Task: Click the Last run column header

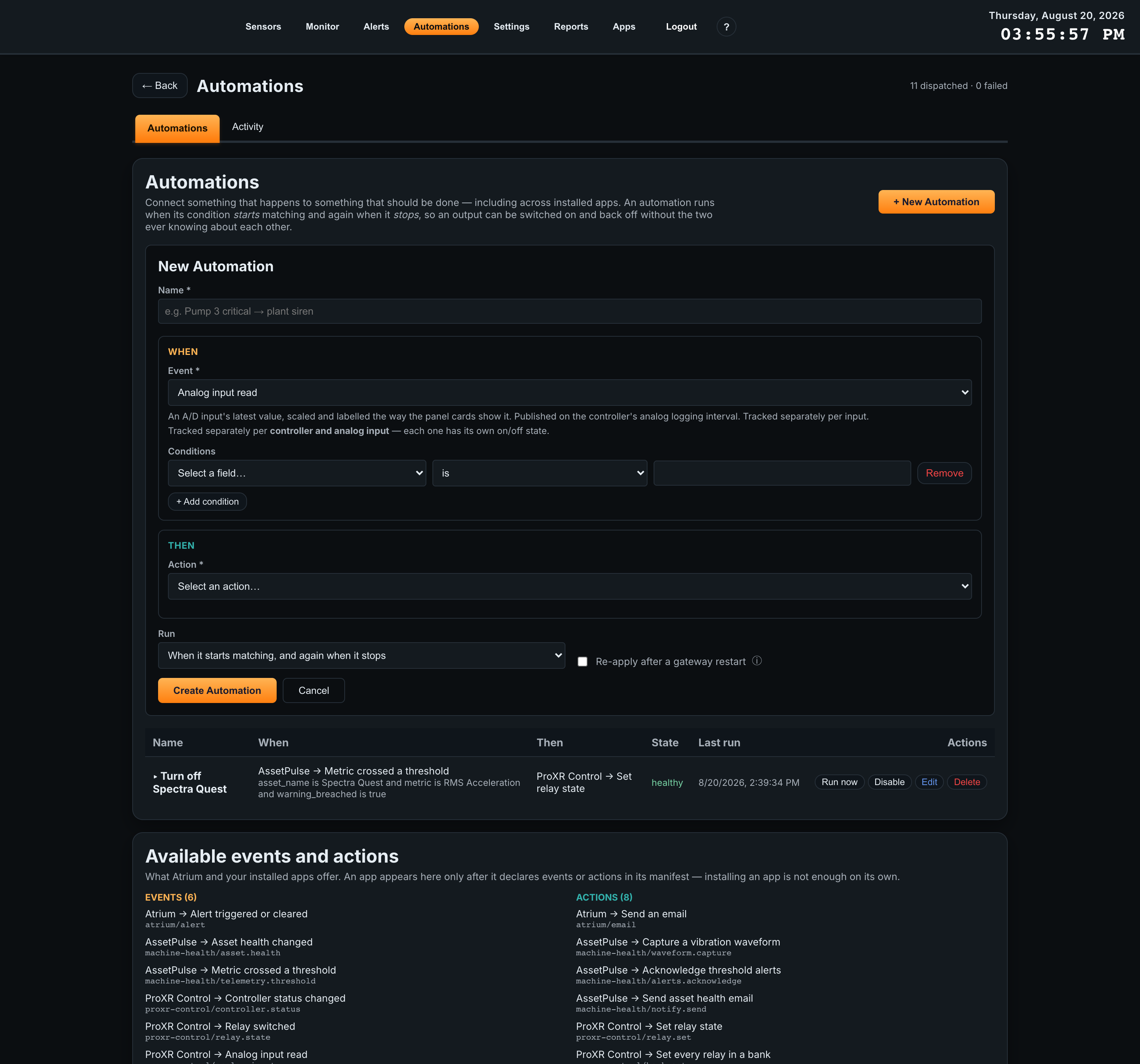Action: (719, 742)
